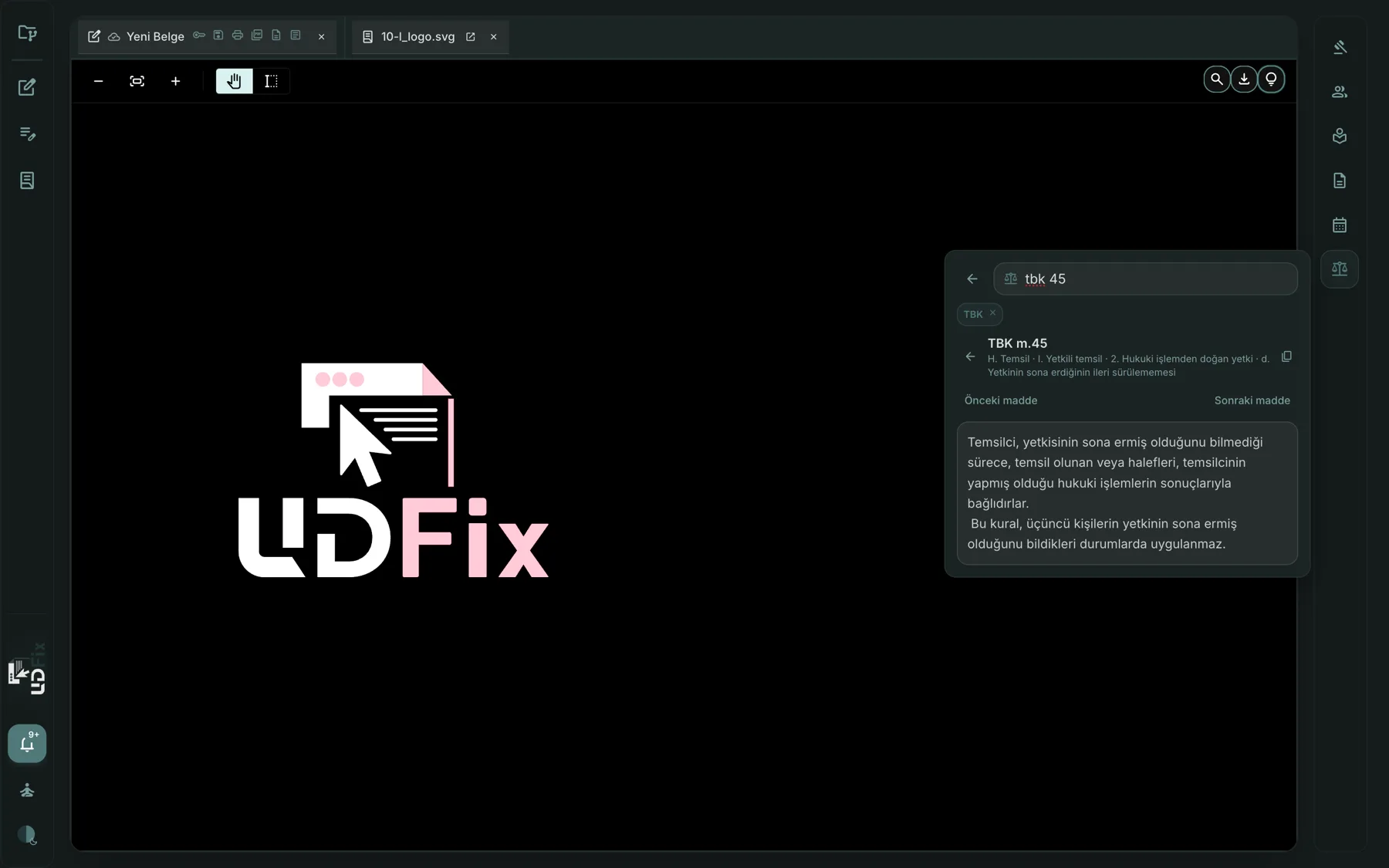Open the people panel in right sidebar
Viewport: 1389px width, 868px height.
point(1340,92)
